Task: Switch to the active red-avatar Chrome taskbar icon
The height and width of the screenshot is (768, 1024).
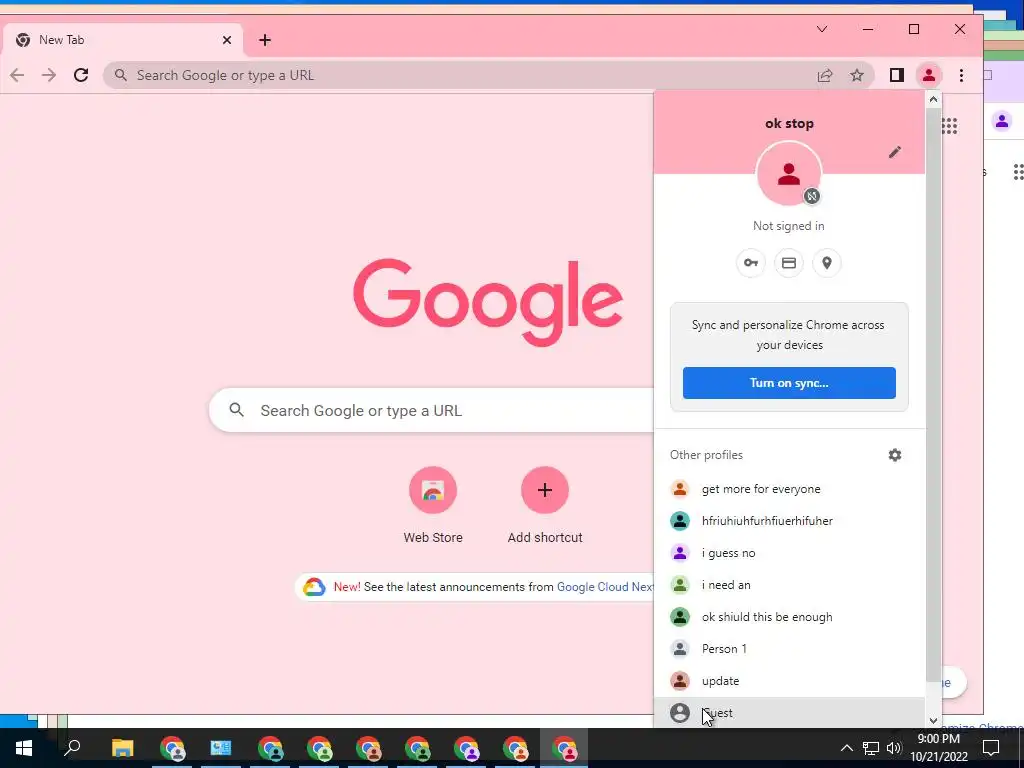Action: click(x=564, y=748)
